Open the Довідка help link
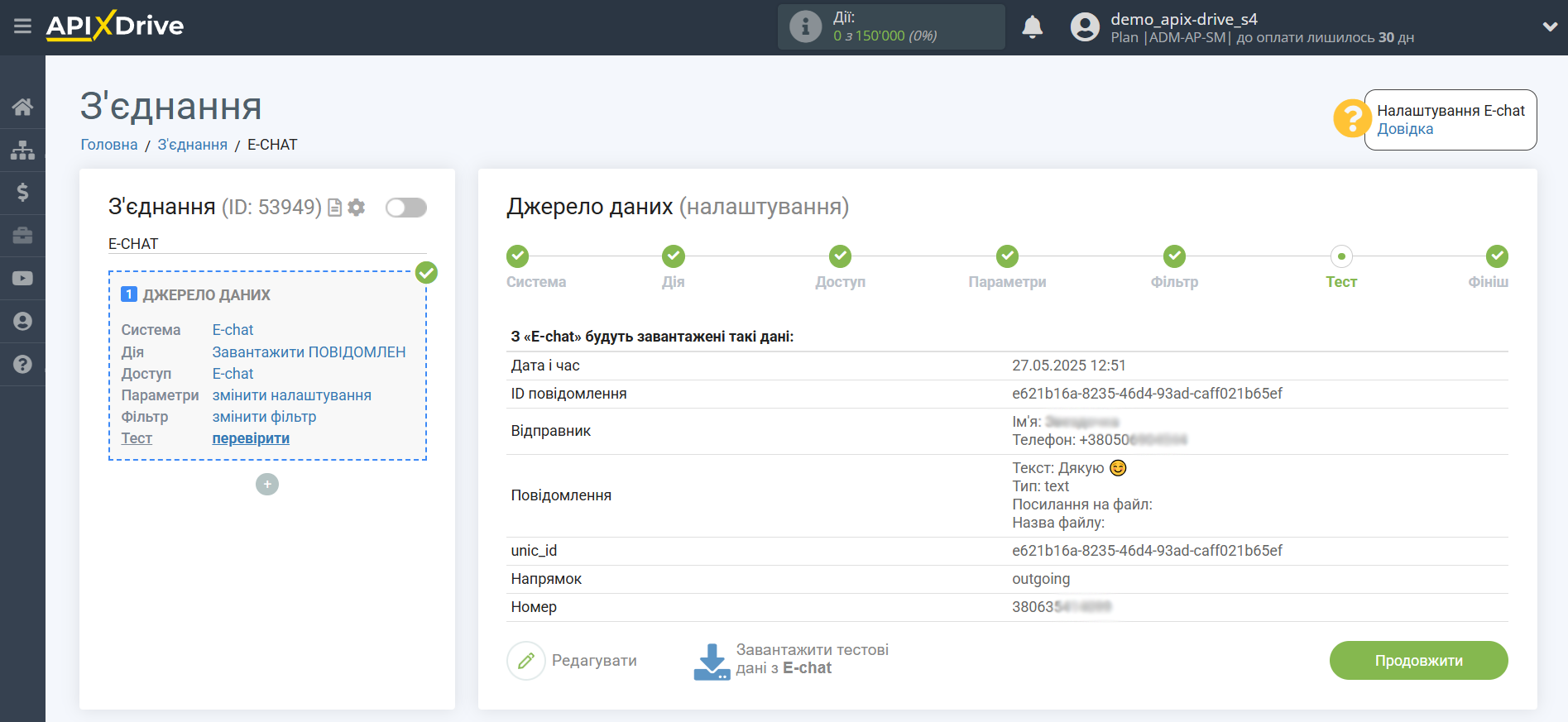This screenshot has height=722, width=1568. coord(1405,129)
